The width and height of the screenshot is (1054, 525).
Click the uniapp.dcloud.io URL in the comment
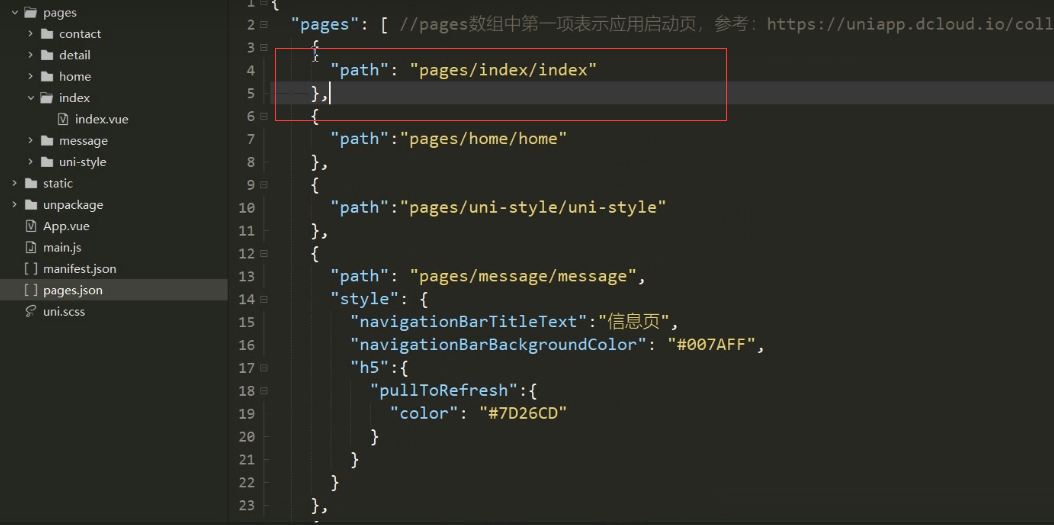tap(910, 25)
